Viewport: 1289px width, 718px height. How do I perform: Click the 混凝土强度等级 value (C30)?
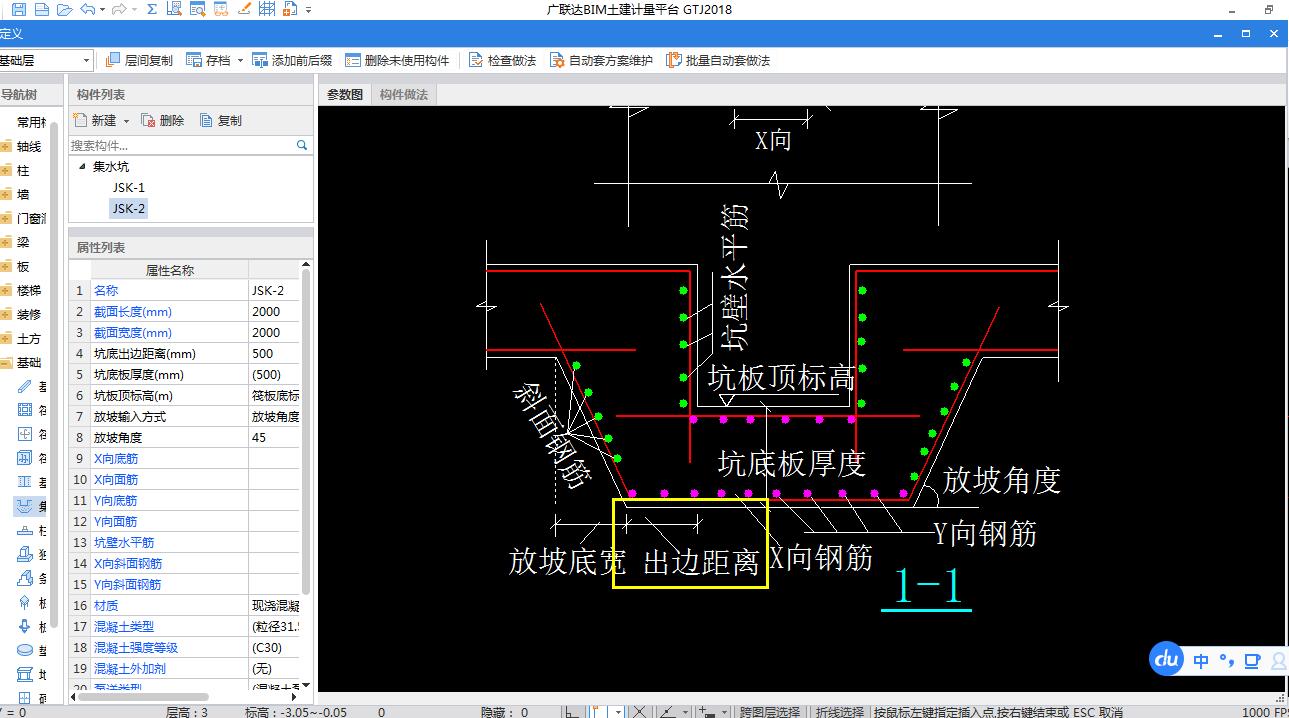click(274, 647)
